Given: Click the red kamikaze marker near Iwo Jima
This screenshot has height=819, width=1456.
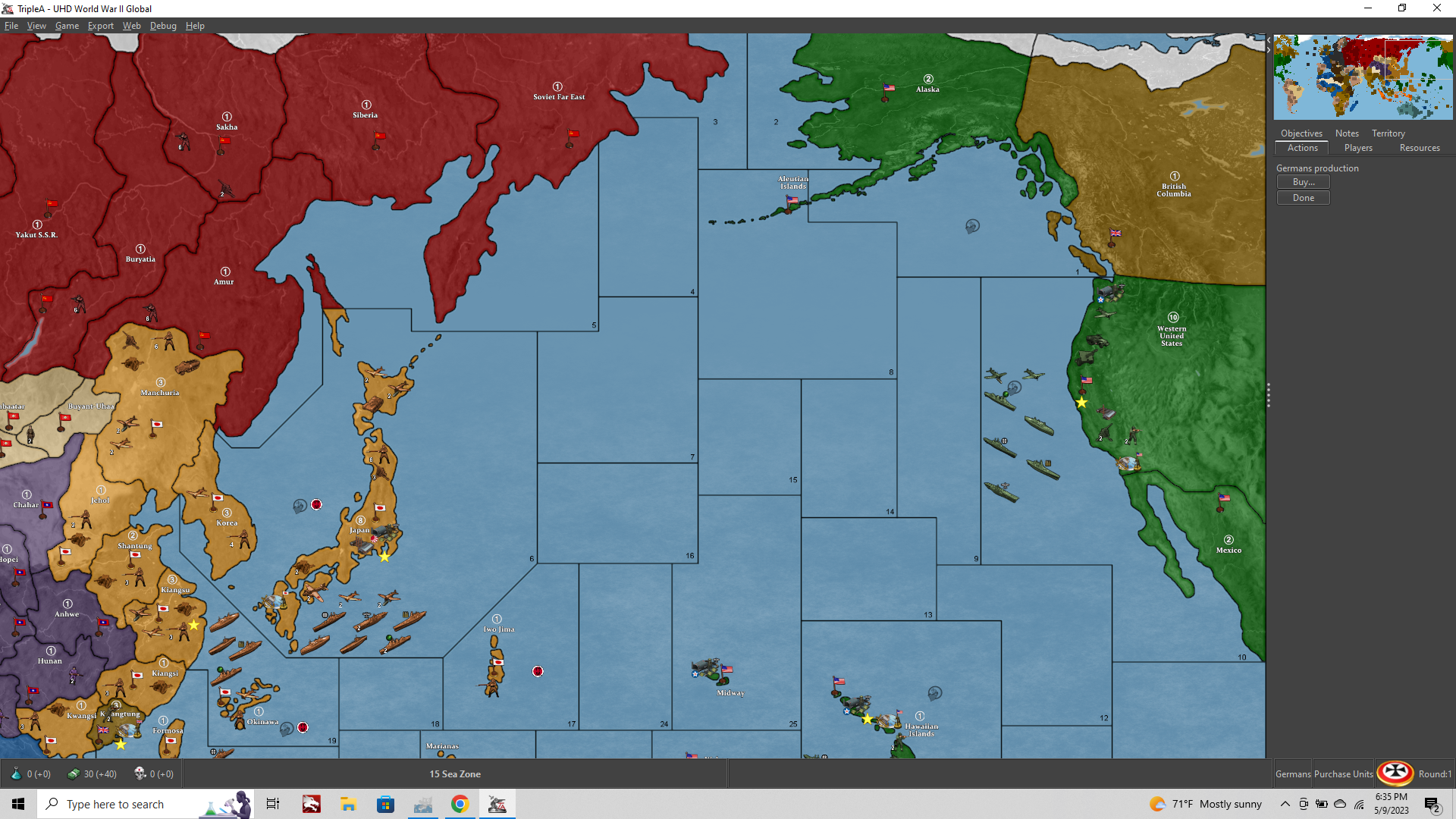Looking at the screenshot, I should (538, 671).
